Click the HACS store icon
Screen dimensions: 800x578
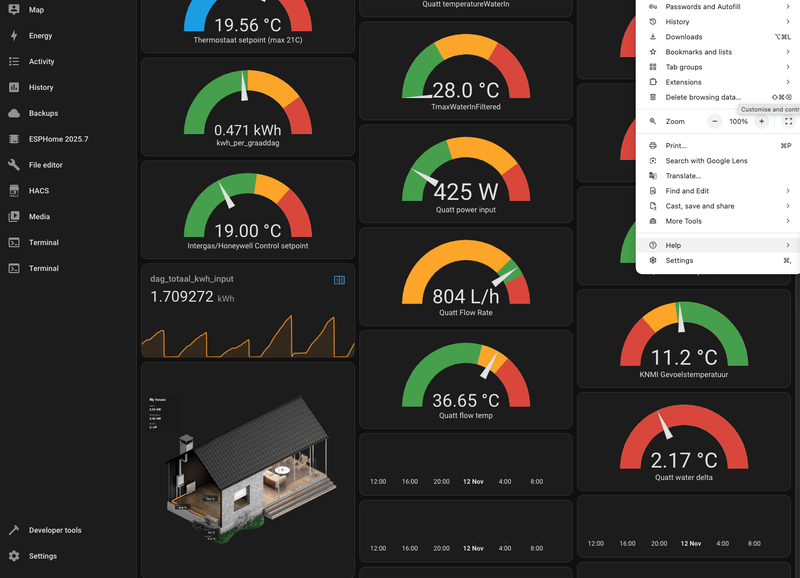(x=14, y=191)
